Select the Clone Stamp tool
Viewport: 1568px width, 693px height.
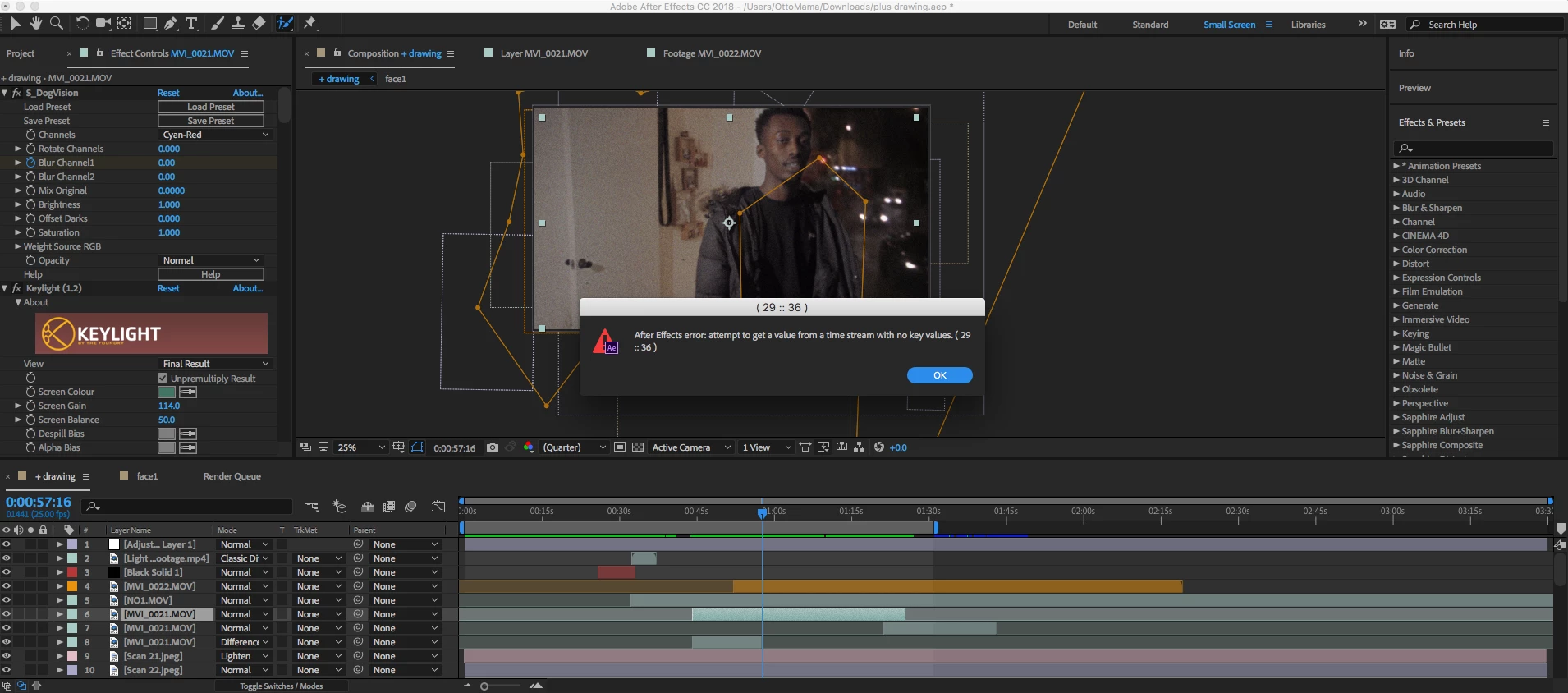[x=238, y=24]
